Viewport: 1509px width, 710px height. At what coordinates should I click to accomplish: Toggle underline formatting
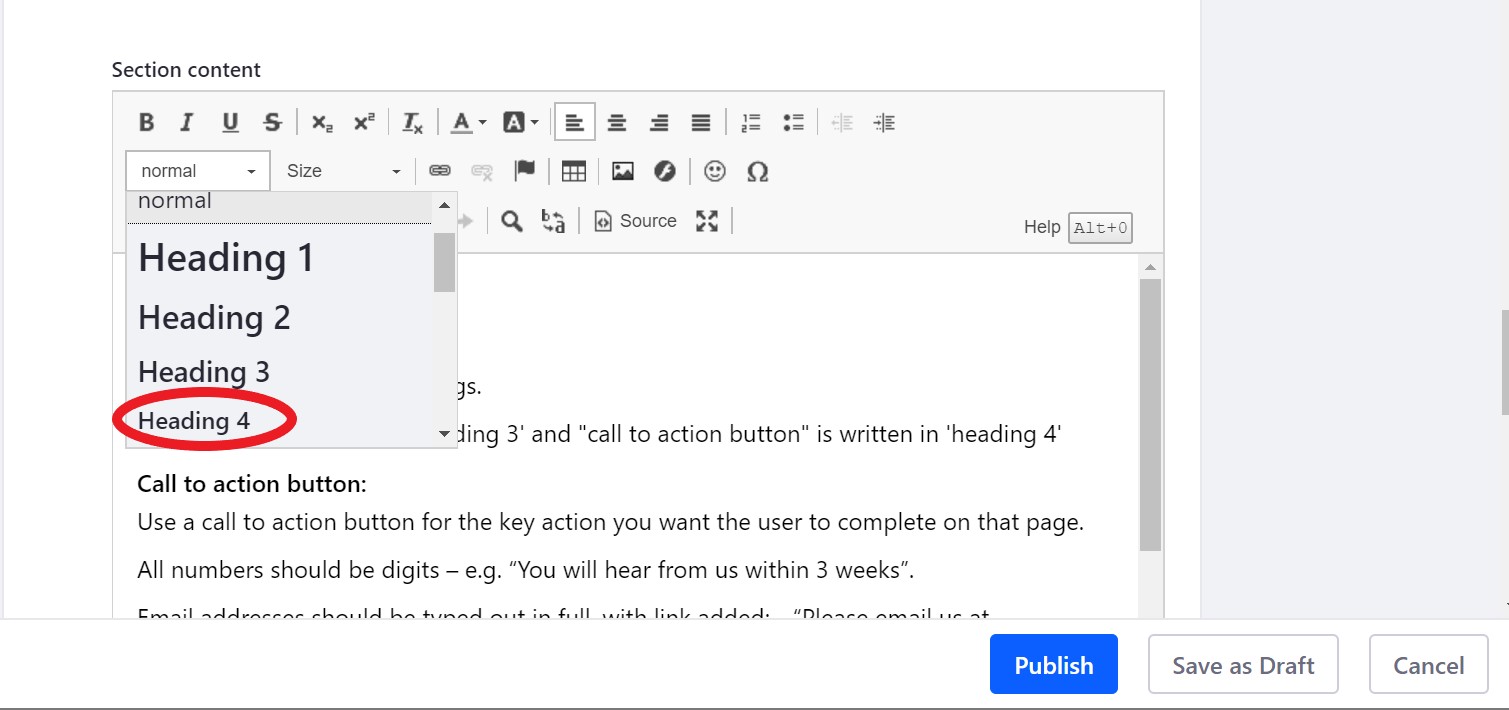[x=230, y=123]
